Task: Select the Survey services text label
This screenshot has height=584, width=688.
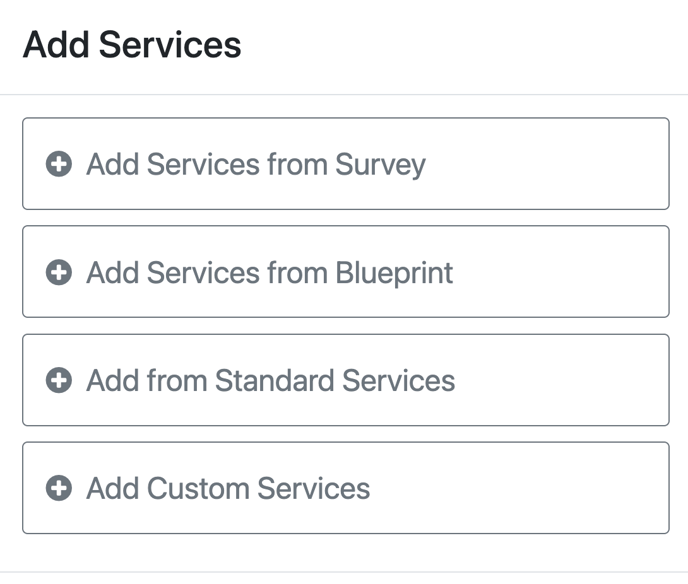Action: point(256,165)
